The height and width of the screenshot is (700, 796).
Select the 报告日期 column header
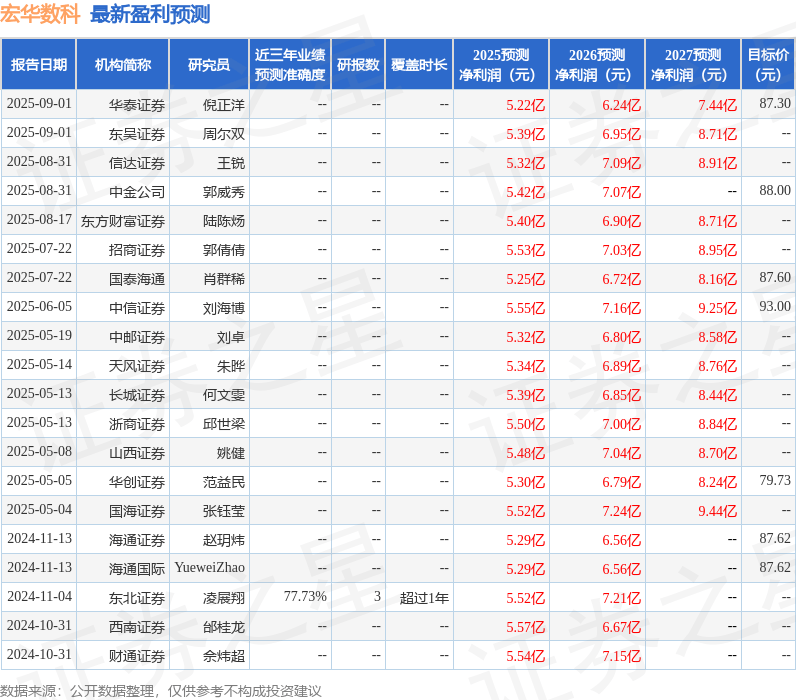(x=39, y=65)
